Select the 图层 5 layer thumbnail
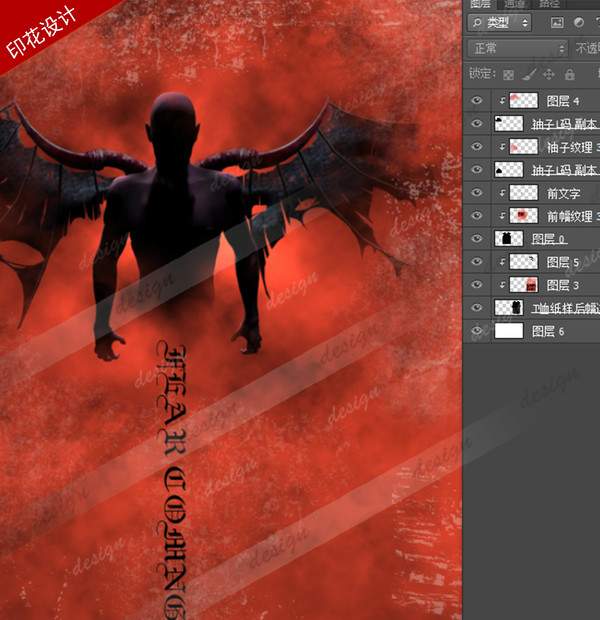 pos(524,261)
